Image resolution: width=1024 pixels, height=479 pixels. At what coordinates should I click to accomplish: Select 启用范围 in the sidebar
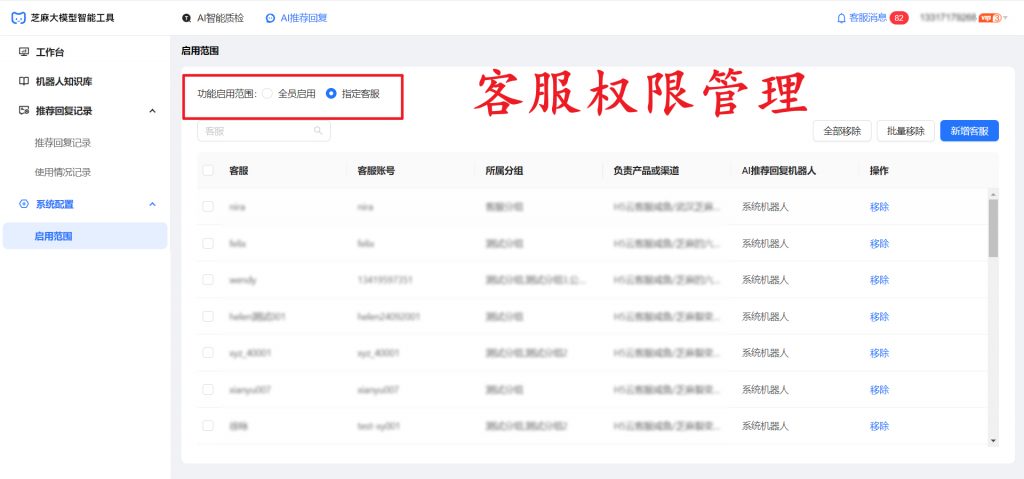click(85, 236)
